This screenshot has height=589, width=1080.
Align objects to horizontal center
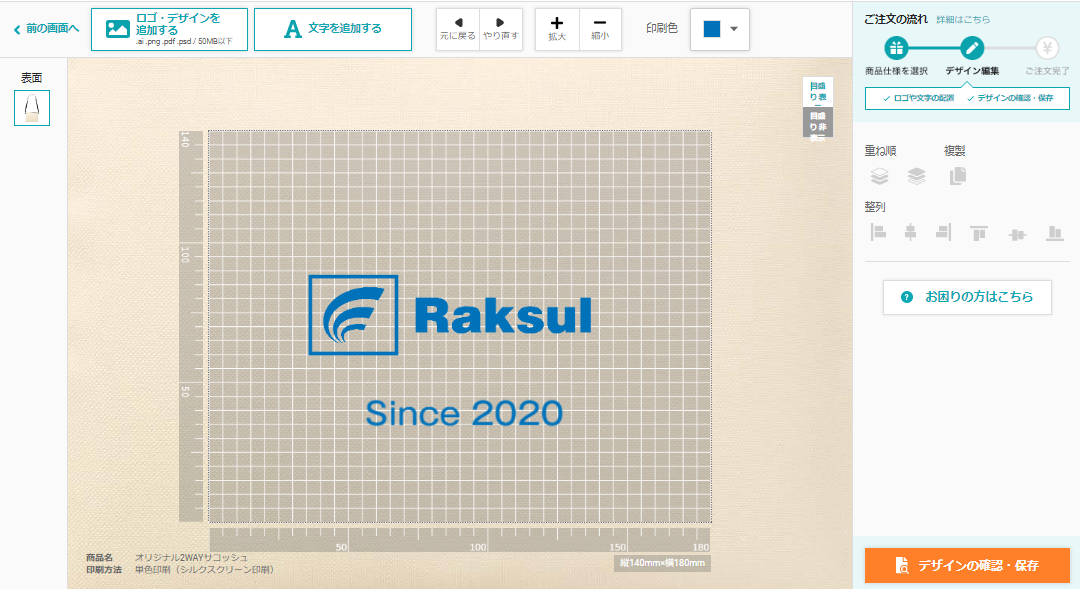click(910, 233)
